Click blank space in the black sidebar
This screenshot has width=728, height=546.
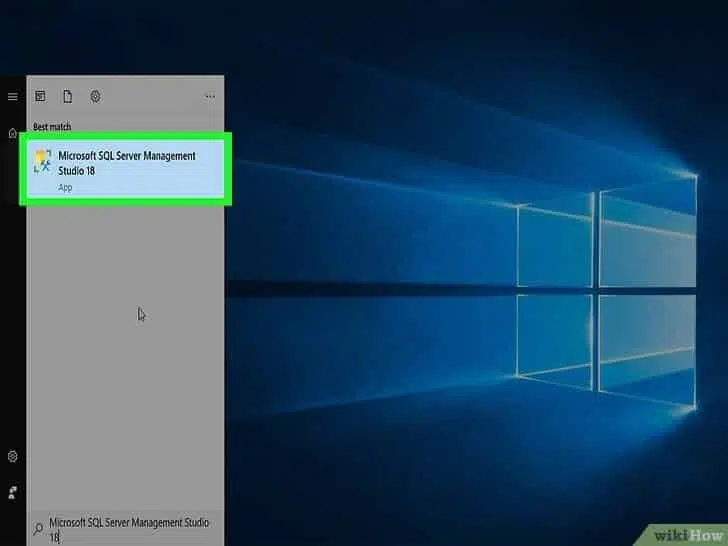coord(12,300)
